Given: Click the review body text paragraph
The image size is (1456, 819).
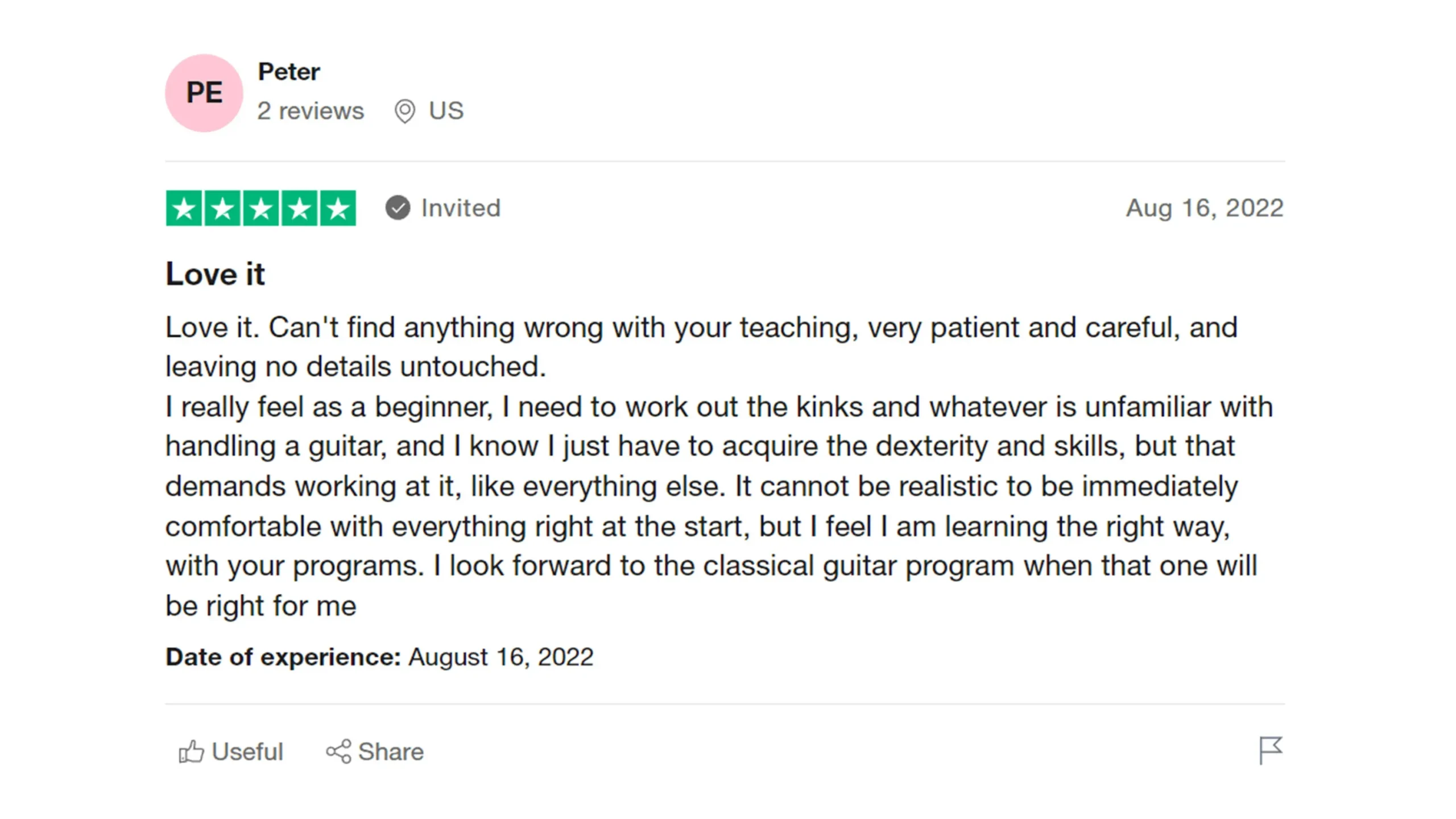Looking at the screenshot, I should point(719,466).
